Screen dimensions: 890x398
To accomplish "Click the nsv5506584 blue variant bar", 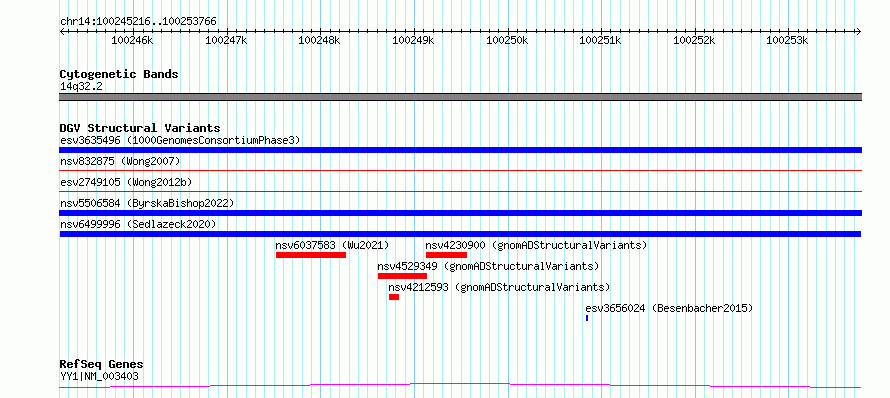I will click(x=460, y=213).
